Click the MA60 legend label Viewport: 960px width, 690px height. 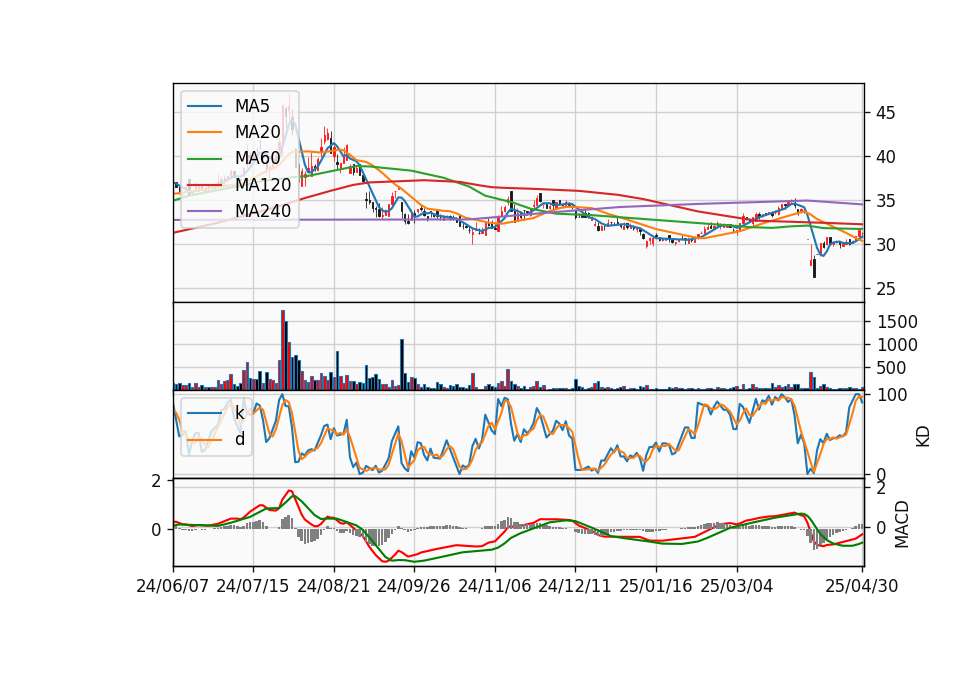coord(257,158)
